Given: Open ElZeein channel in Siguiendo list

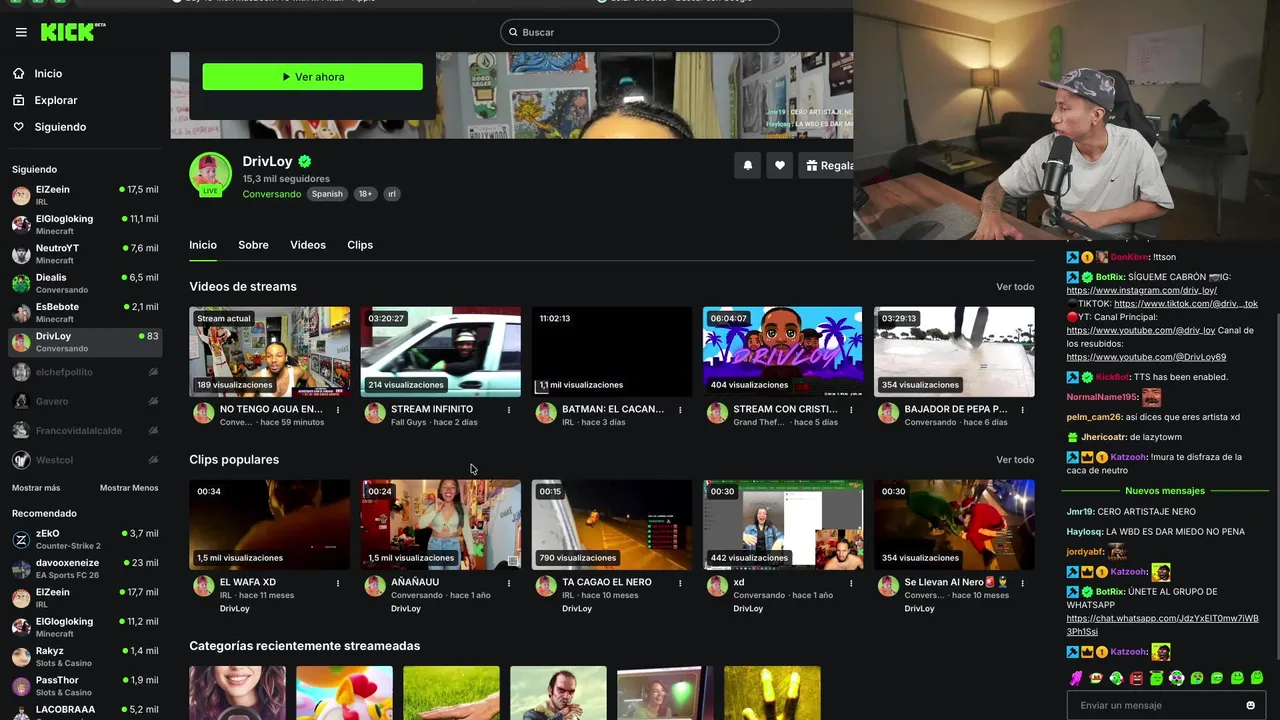Looking at the screenshot, I should 84,196.
